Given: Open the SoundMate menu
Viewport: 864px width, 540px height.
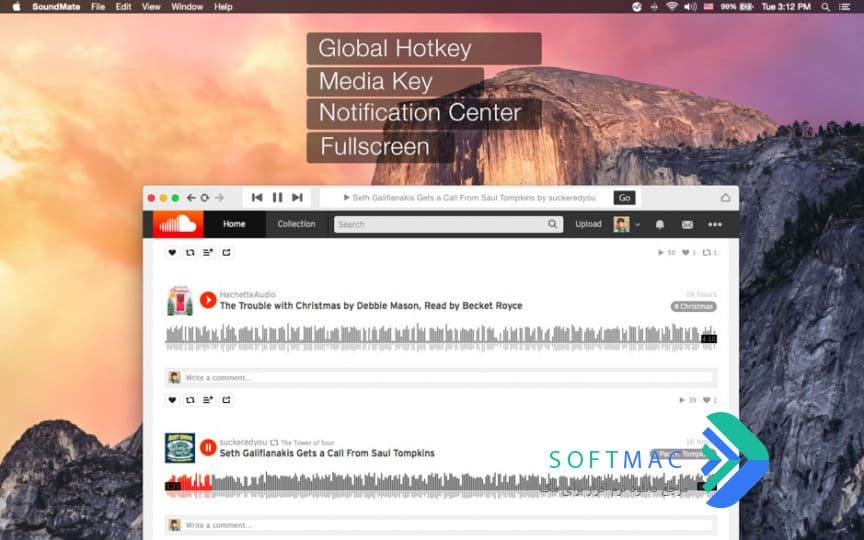Looking at the screenshot, I should click(56, 7).
